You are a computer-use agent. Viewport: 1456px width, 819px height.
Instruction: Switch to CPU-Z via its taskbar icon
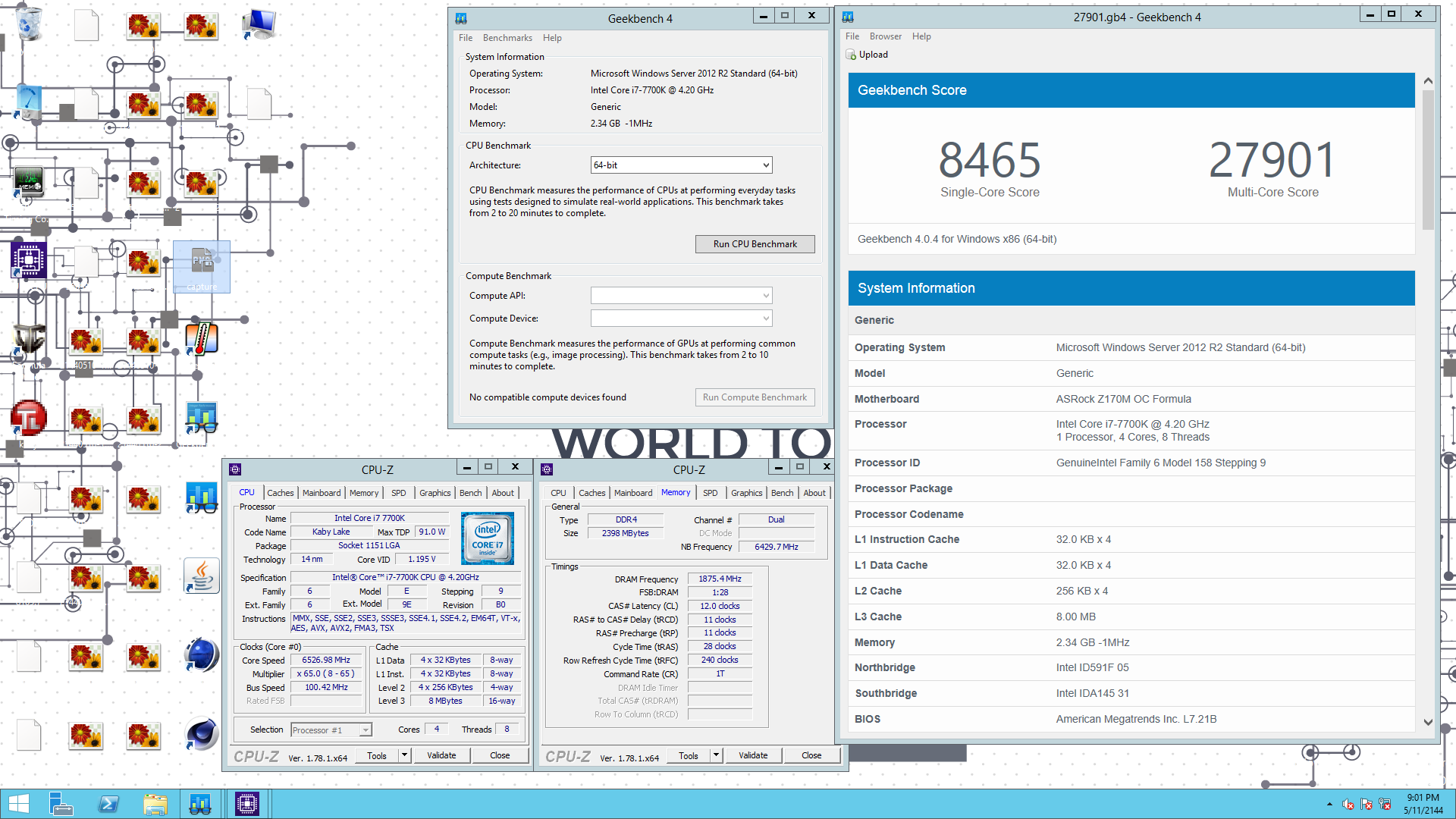[x=247, y=804]
